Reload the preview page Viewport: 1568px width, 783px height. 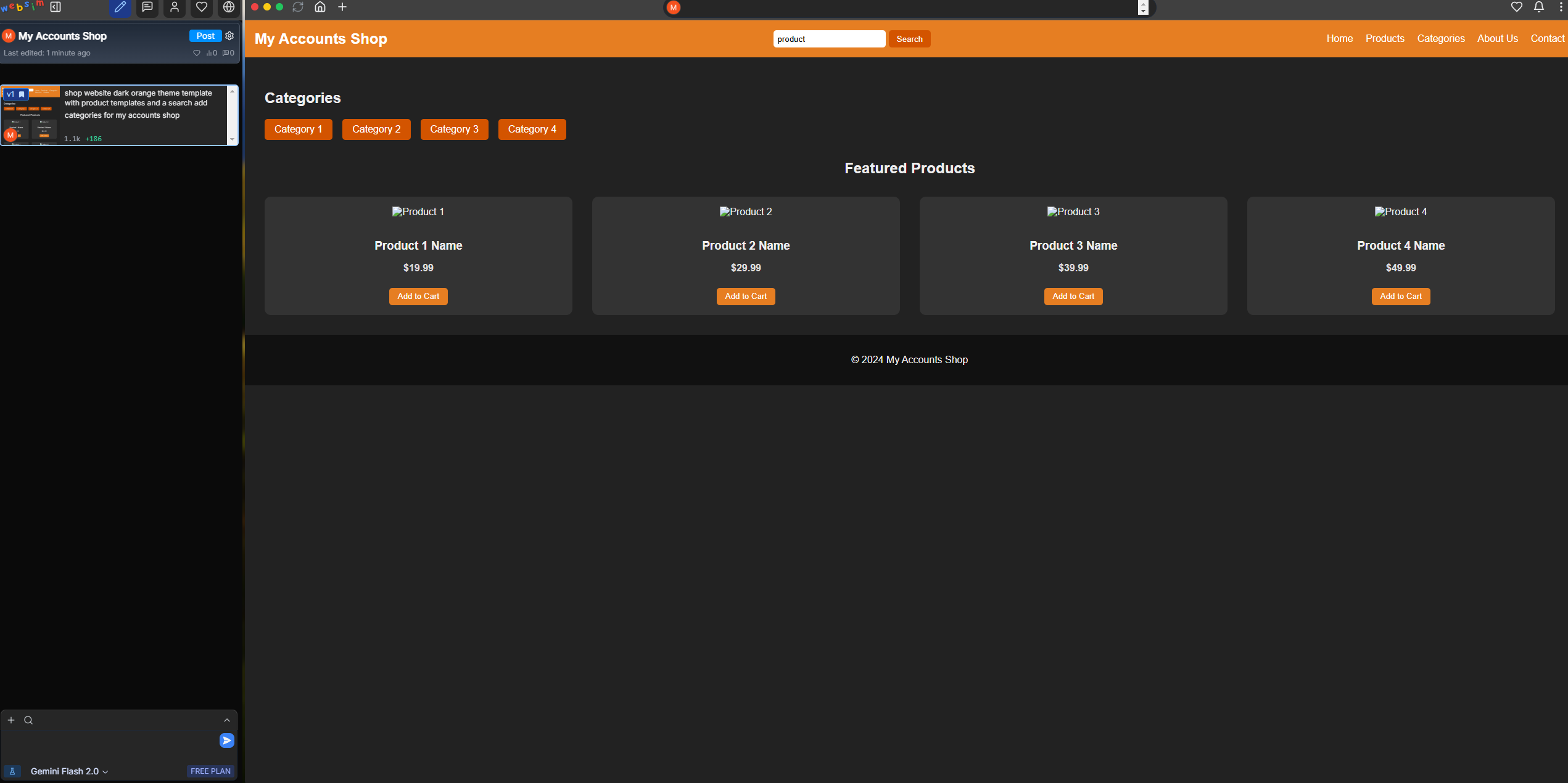(298, 7)
